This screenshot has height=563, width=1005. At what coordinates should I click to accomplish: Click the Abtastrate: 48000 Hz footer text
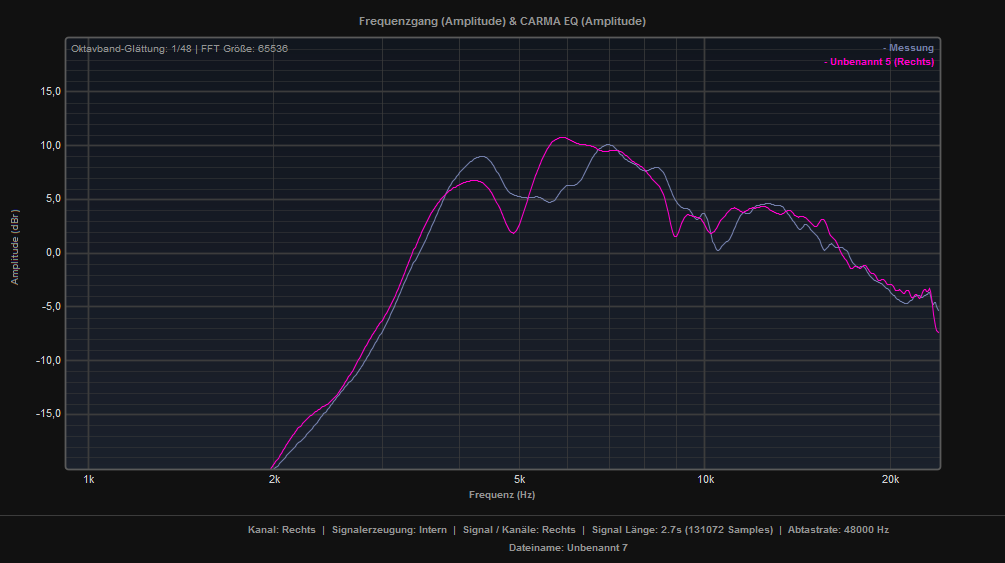838,530
